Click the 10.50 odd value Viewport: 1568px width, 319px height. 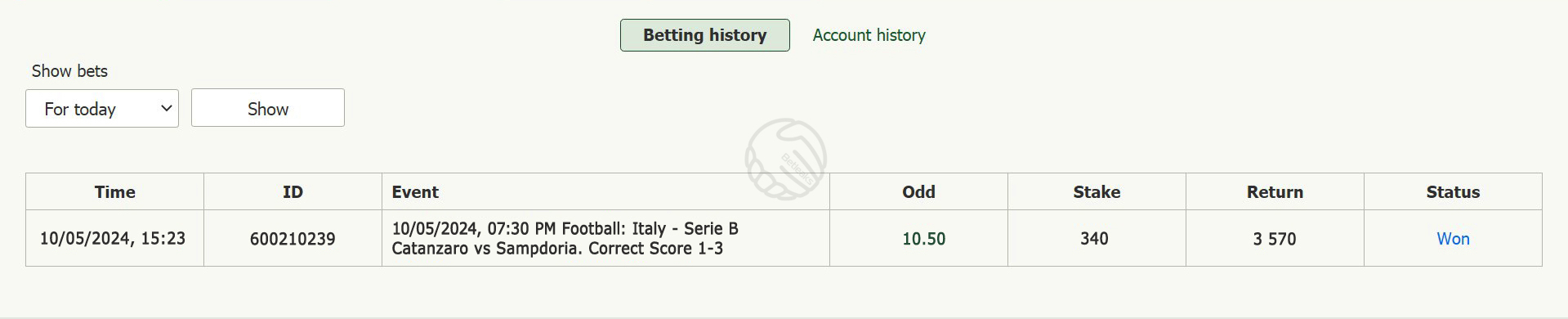[x=923, y=239]
